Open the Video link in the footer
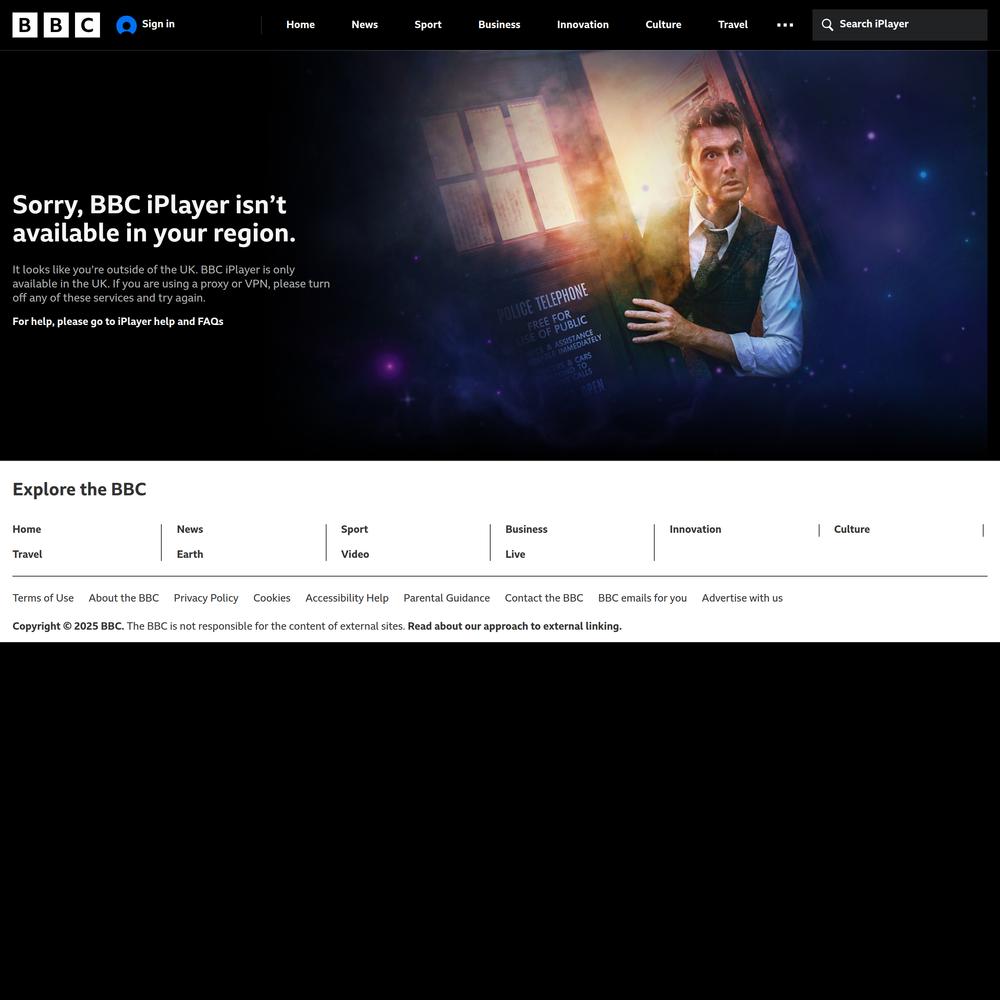This screenshot has width=1000, height=1000. coord(355,554)
